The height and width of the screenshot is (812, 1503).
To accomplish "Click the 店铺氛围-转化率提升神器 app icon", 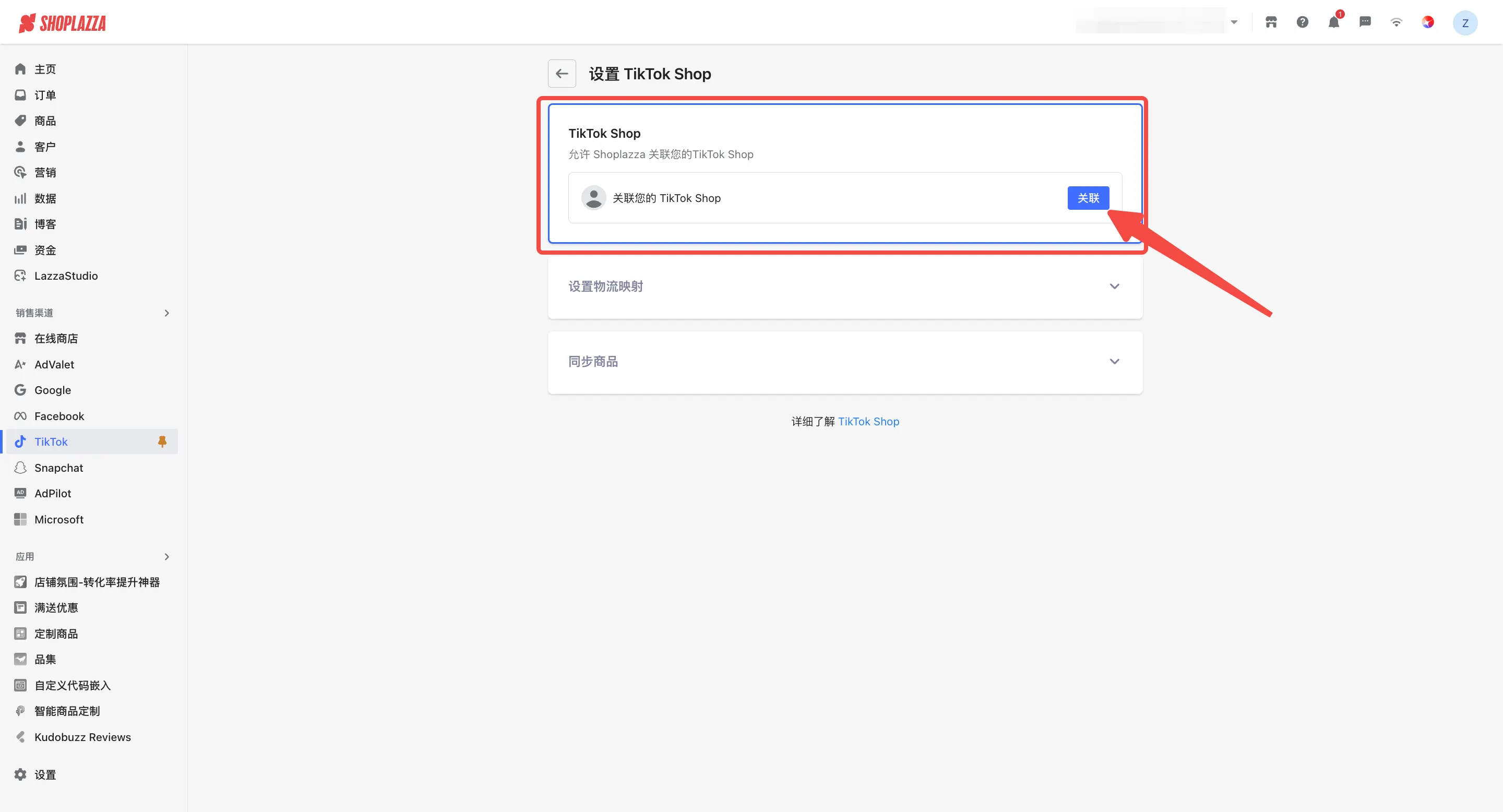I will click(20, 582).
